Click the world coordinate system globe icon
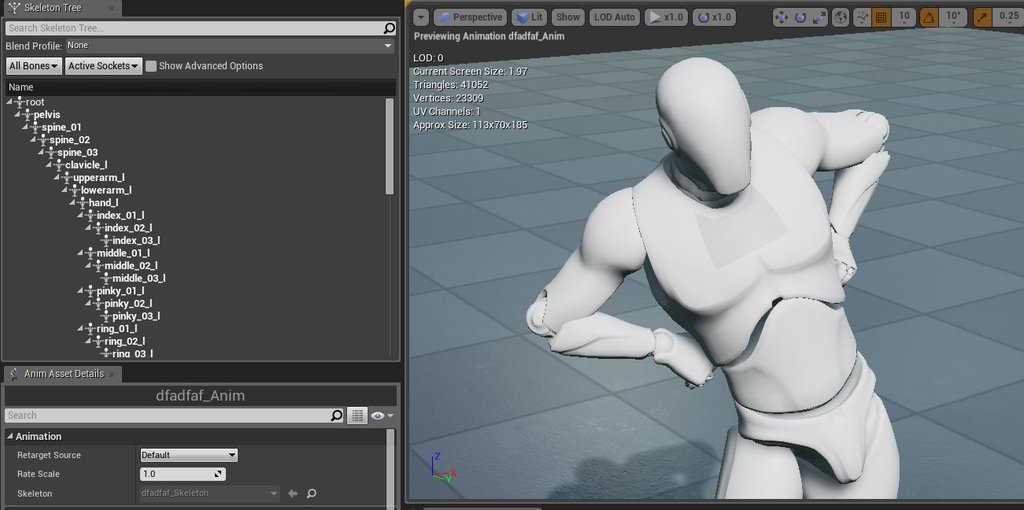The width and height of the screenshot is (1024, 510). click(x=841, y=18)
